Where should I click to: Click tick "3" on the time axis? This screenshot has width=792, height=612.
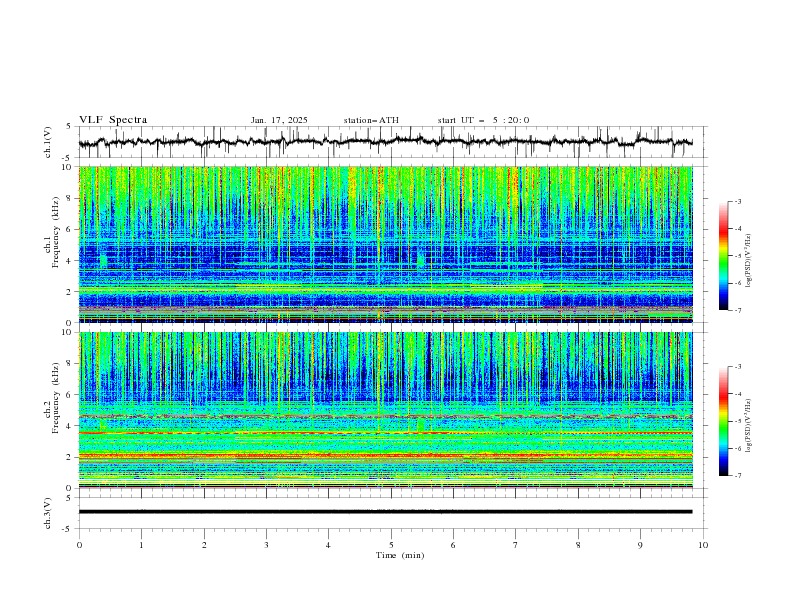[266, 545]
